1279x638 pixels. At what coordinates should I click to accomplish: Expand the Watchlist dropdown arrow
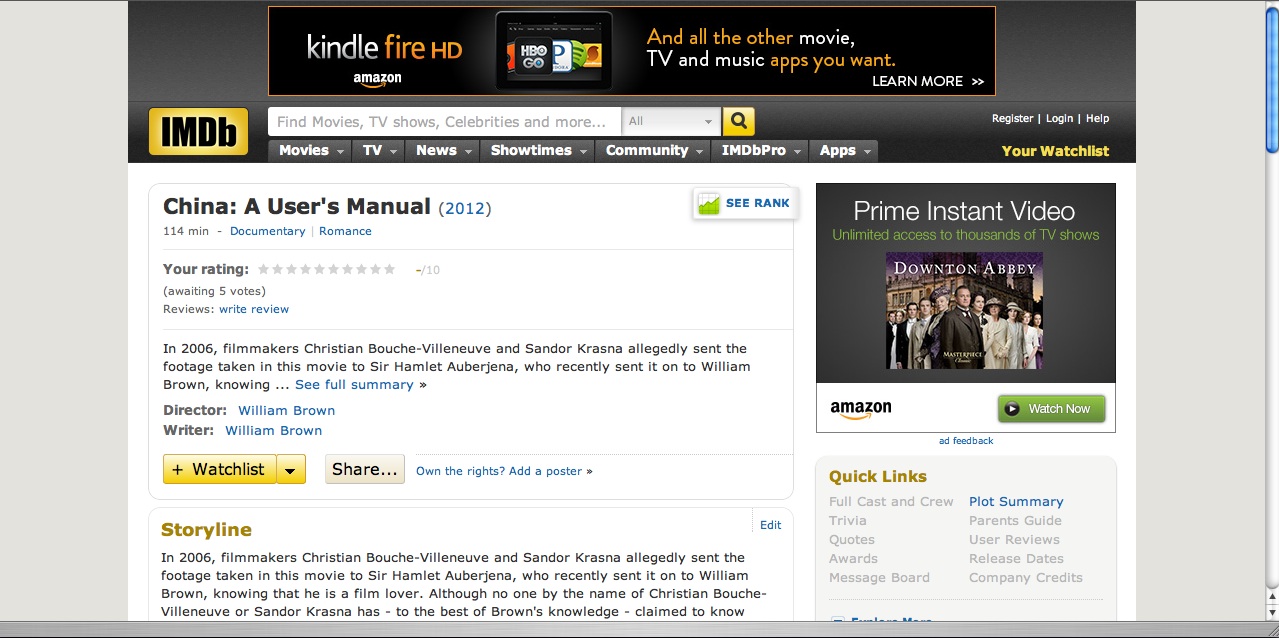tap(291, 469)
